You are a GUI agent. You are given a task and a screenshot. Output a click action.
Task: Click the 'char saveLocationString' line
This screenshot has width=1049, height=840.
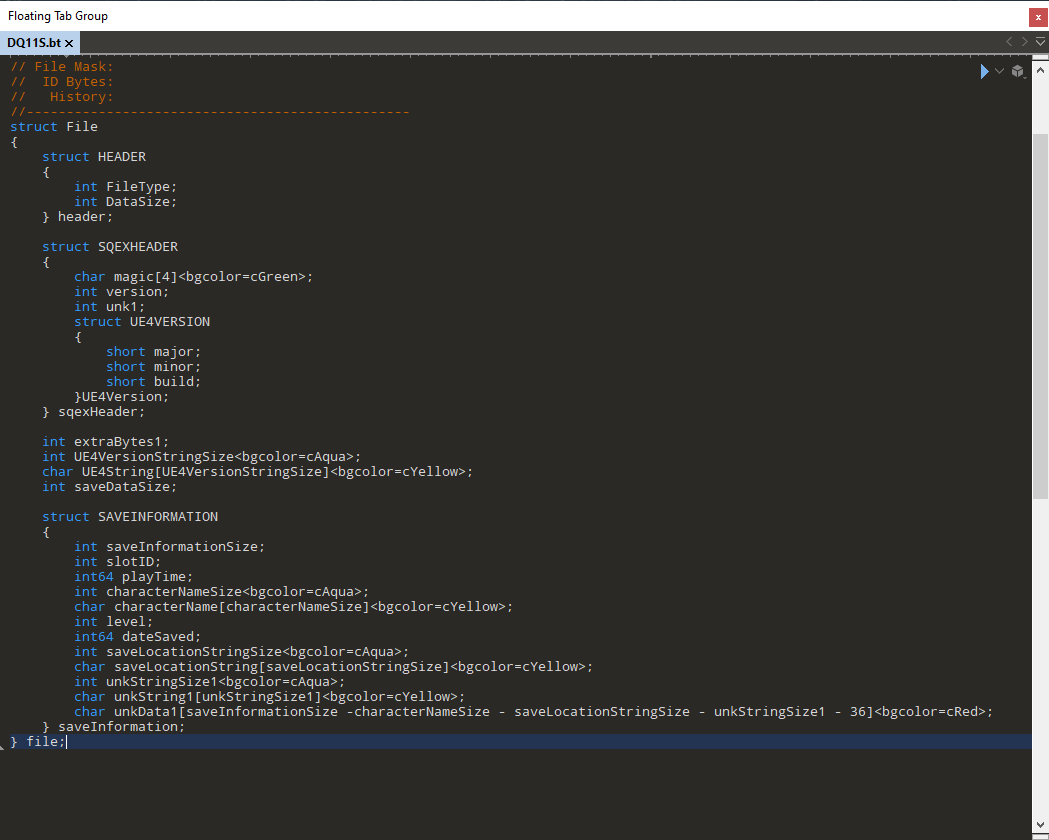pyautogui.click(x=333, y=666)
